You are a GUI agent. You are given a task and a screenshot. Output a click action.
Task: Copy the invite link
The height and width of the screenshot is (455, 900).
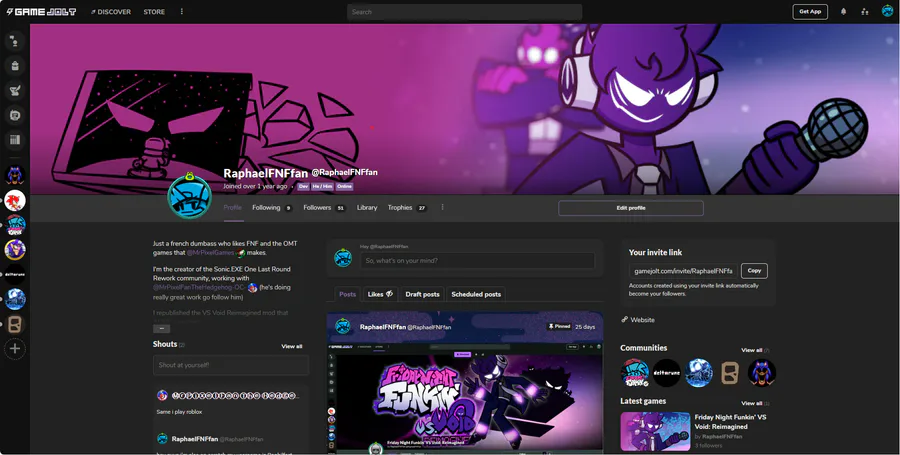pos(754,270)
